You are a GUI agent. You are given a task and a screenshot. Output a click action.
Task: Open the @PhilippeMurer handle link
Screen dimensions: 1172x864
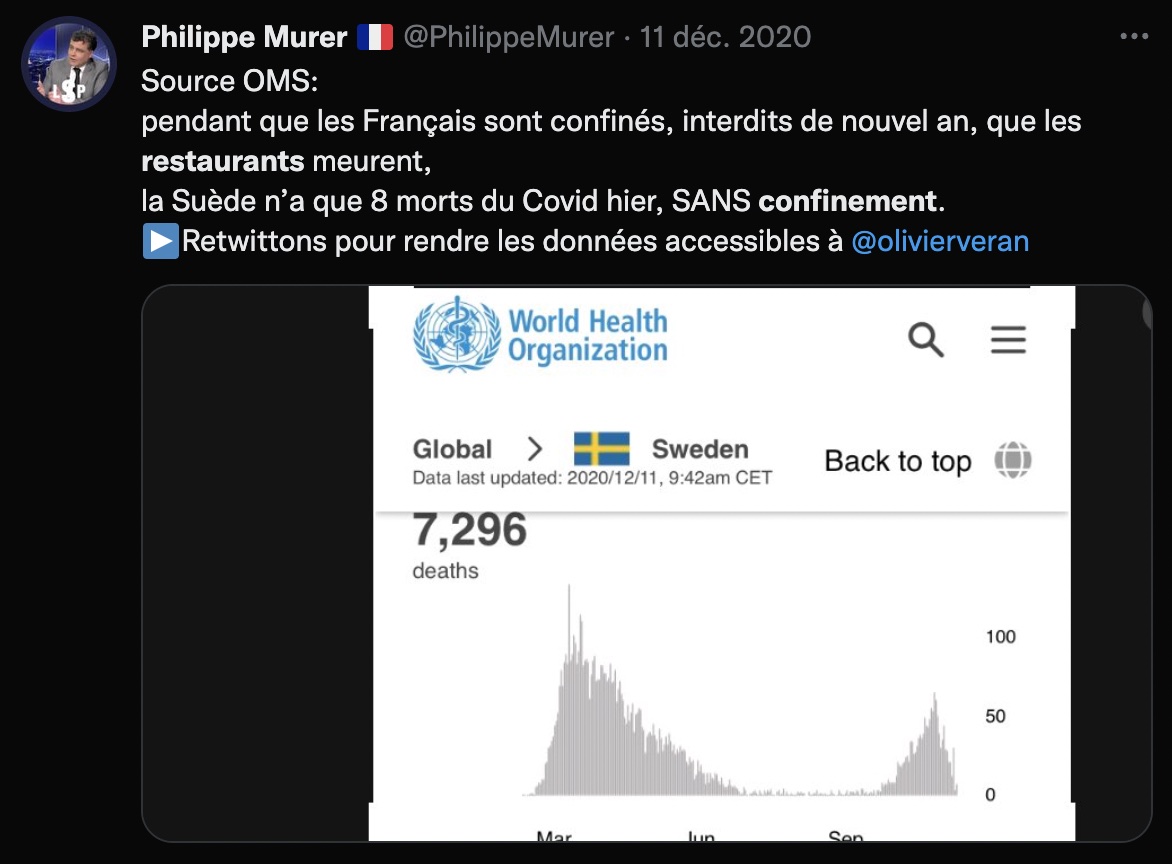tap(508, 38)
